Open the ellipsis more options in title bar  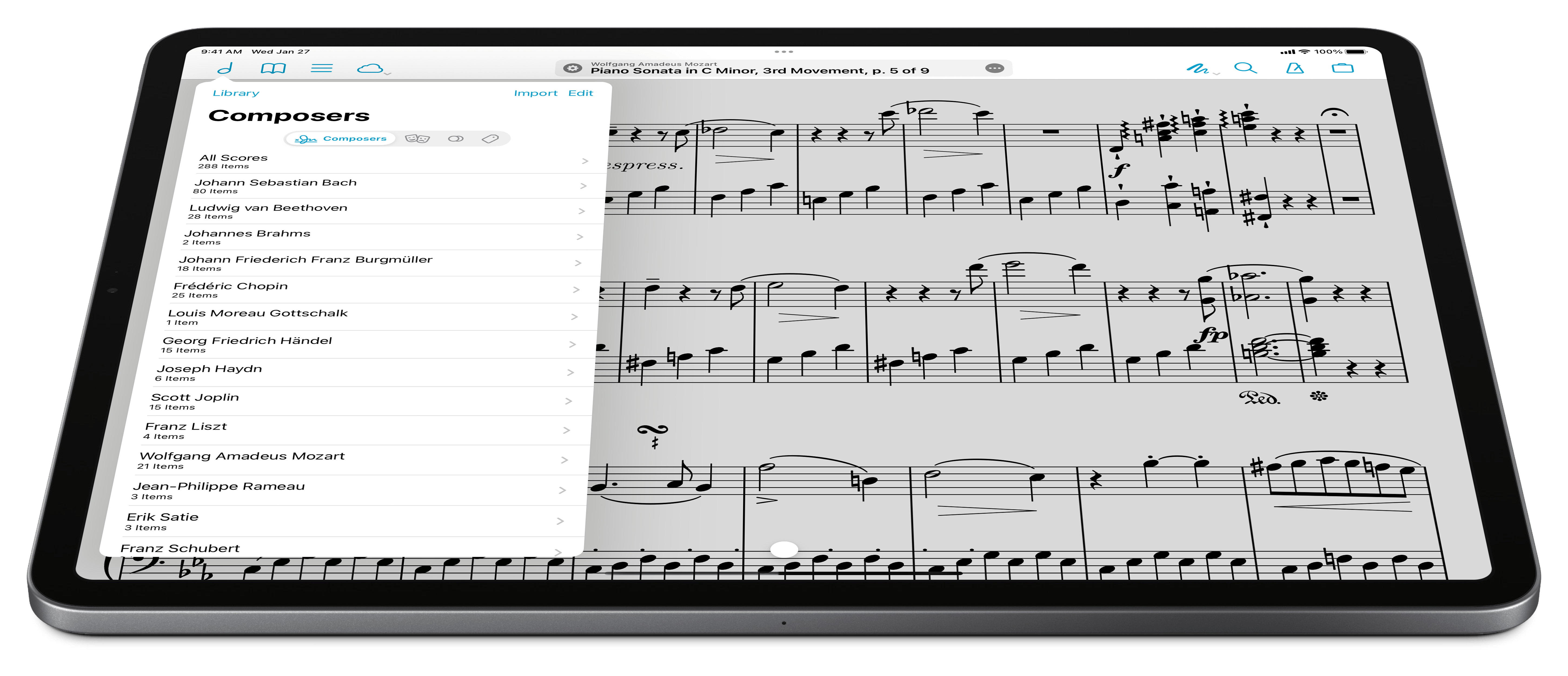pos(995,68)
